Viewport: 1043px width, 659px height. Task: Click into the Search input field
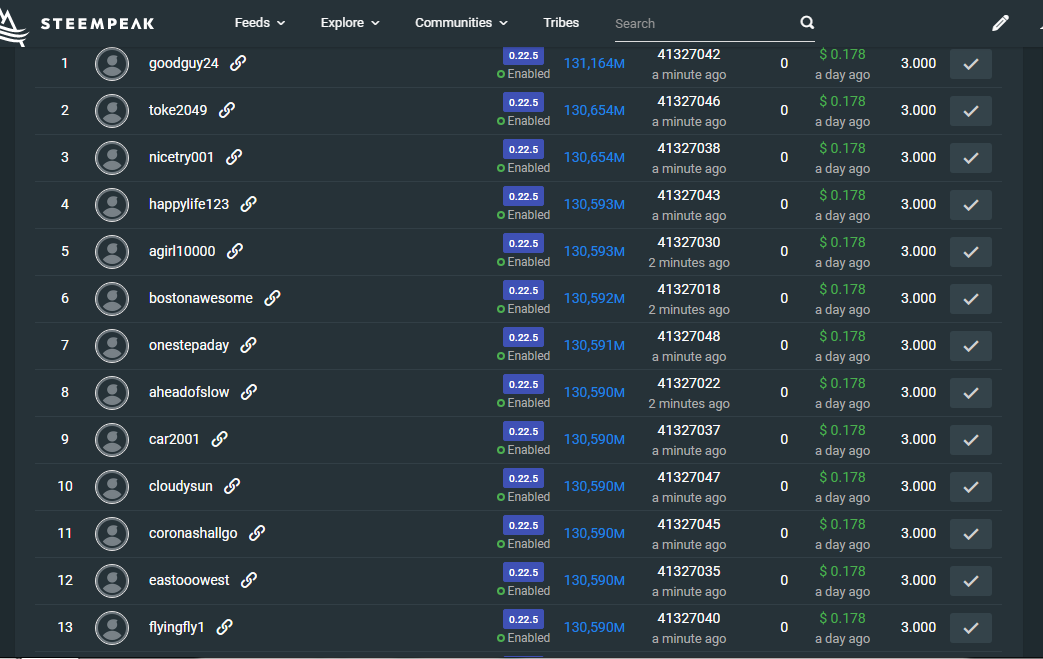tap(700, 23)
